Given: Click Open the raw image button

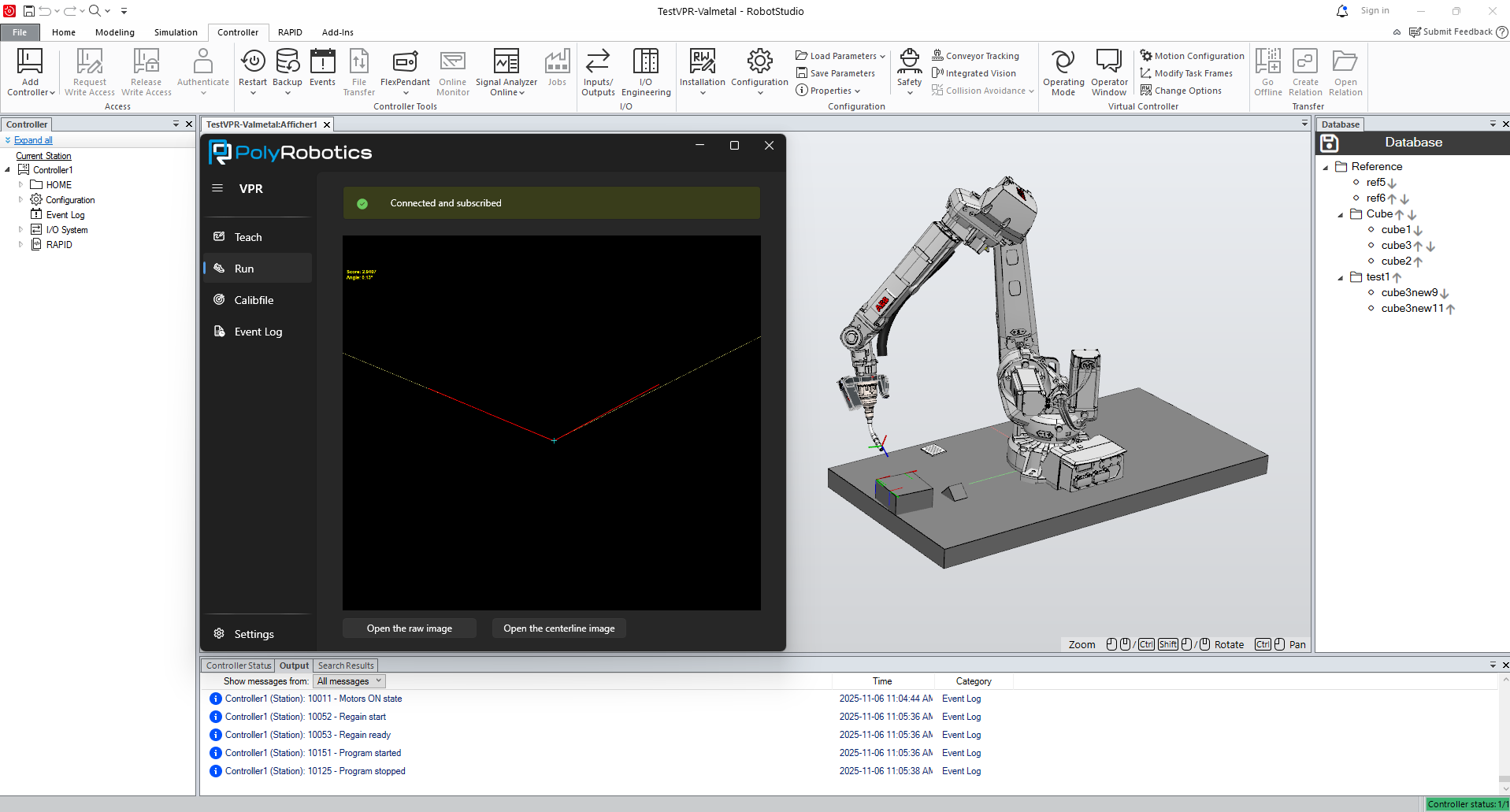Looking at the screenshot, I should pyautogui.click(x=410, y=628).
